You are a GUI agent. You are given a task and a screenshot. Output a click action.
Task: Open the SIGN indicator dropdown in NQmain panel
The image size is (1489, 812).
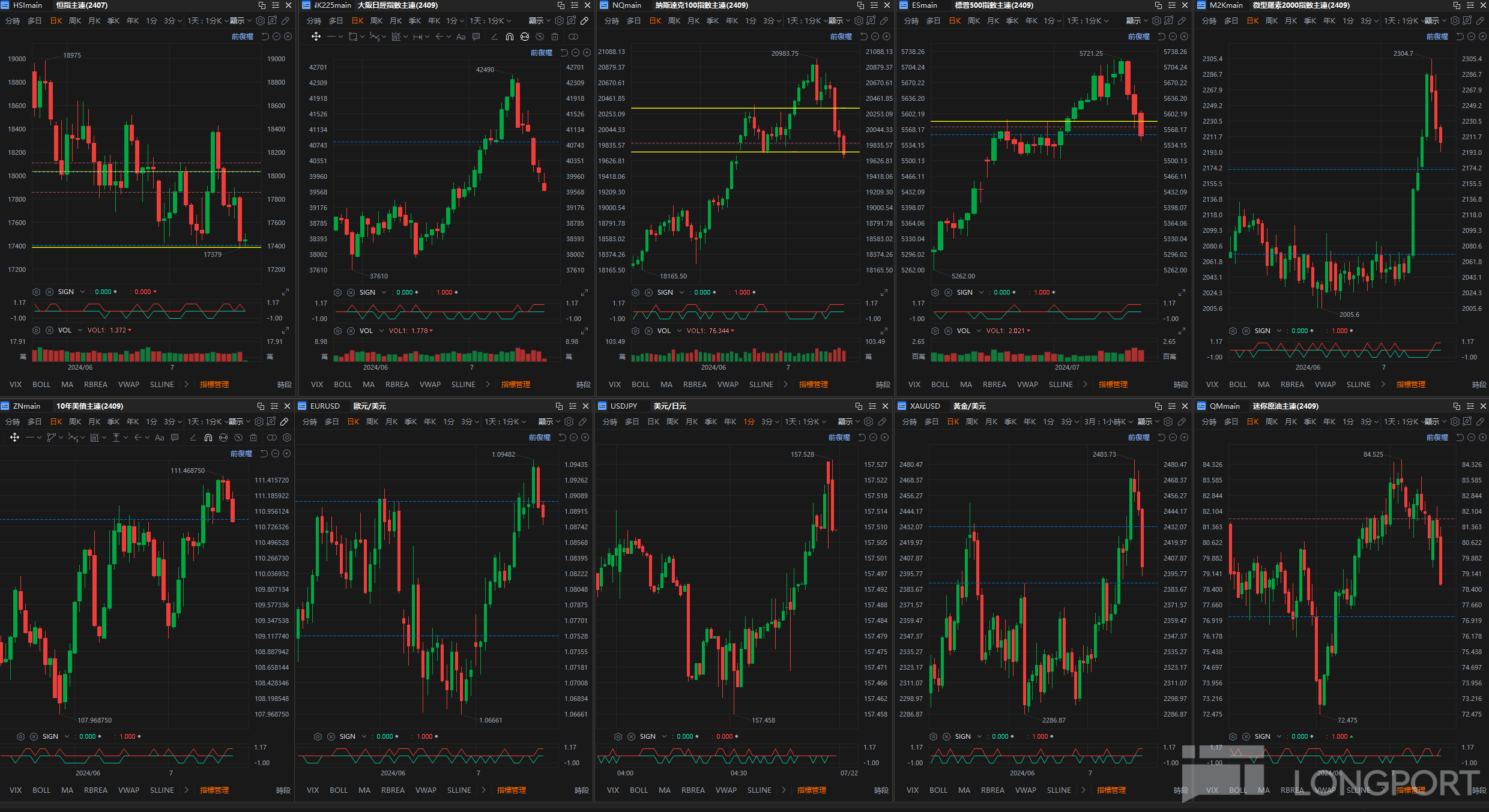coord(681,292)
